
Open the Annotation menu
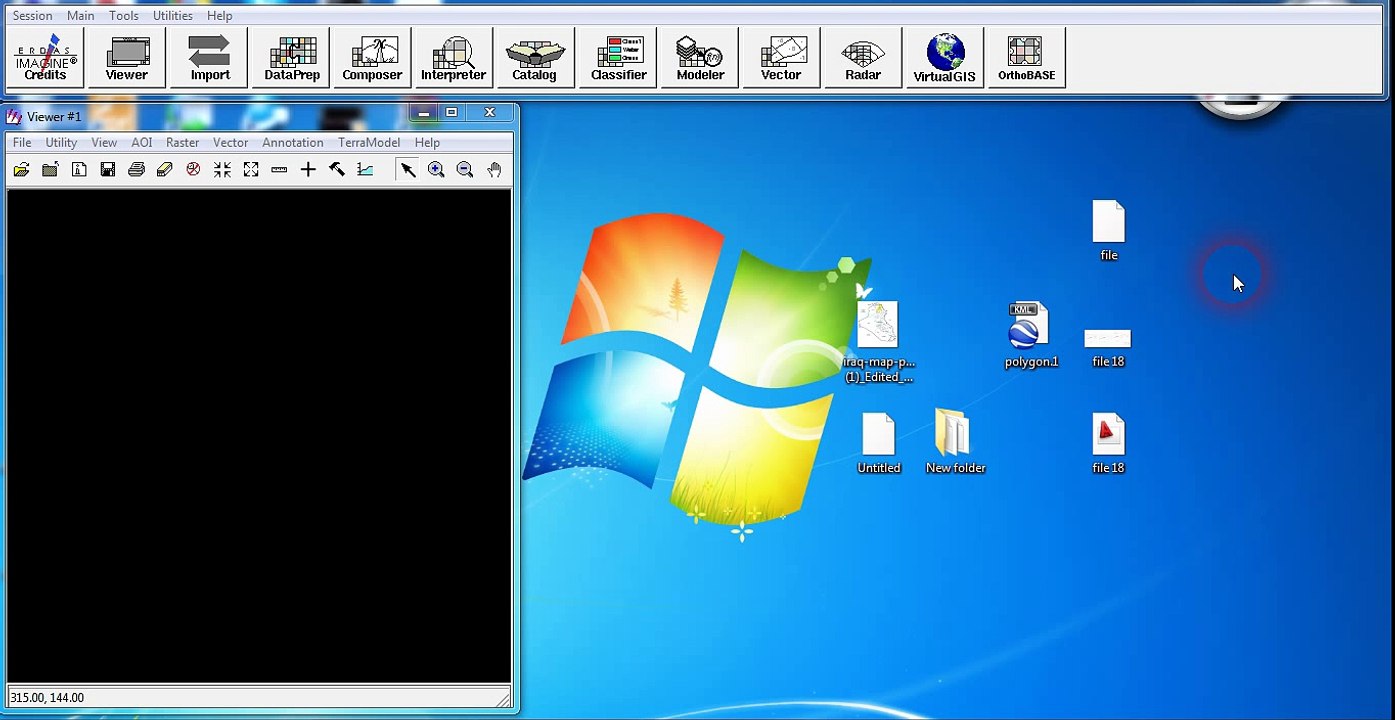293,143
